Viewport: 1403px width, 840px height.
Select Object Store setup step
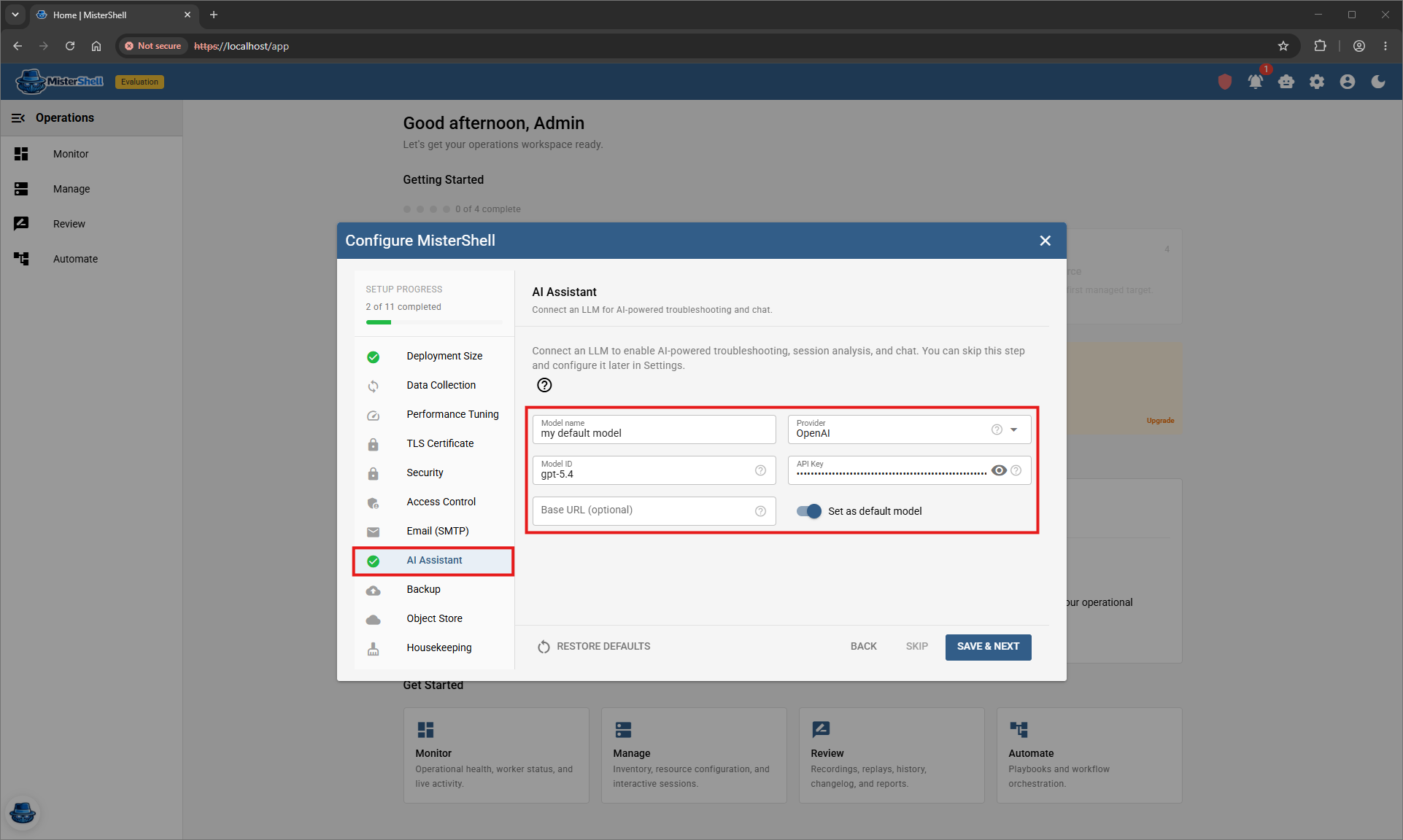[434, 618]
